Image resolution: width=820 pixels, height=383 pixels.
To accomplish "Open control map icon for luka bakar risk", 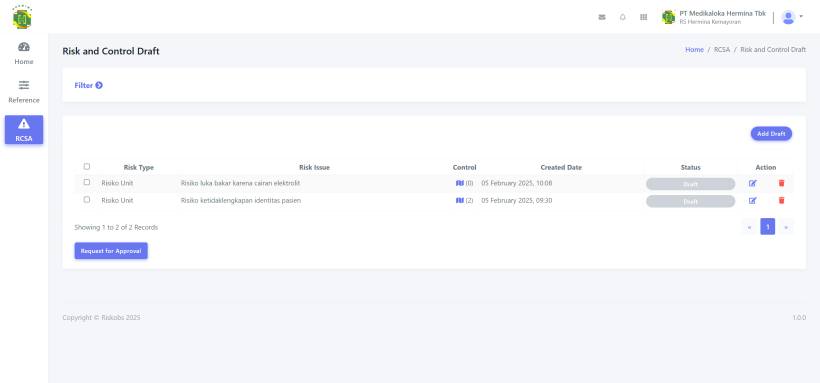I will (460, 183).
